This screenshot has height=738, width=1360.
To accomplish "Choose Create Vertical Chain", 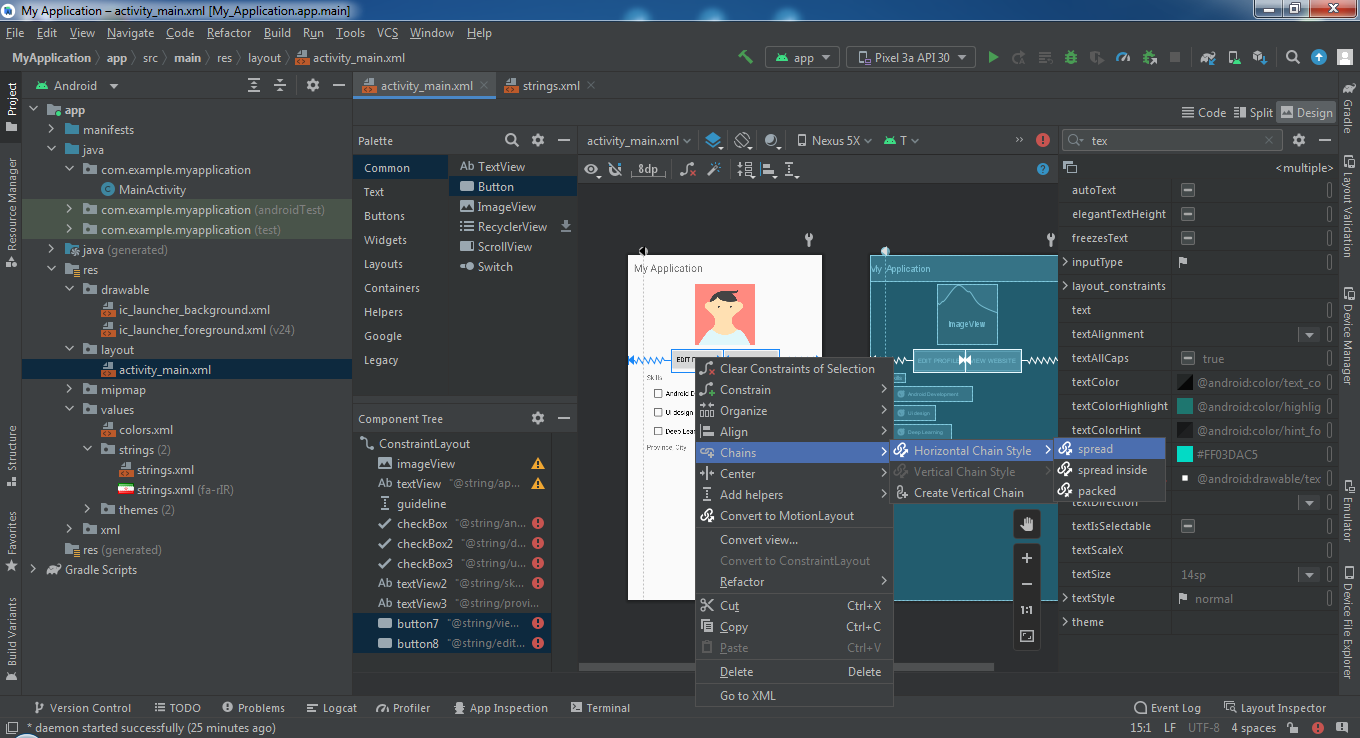I will (x=972, y=493).
